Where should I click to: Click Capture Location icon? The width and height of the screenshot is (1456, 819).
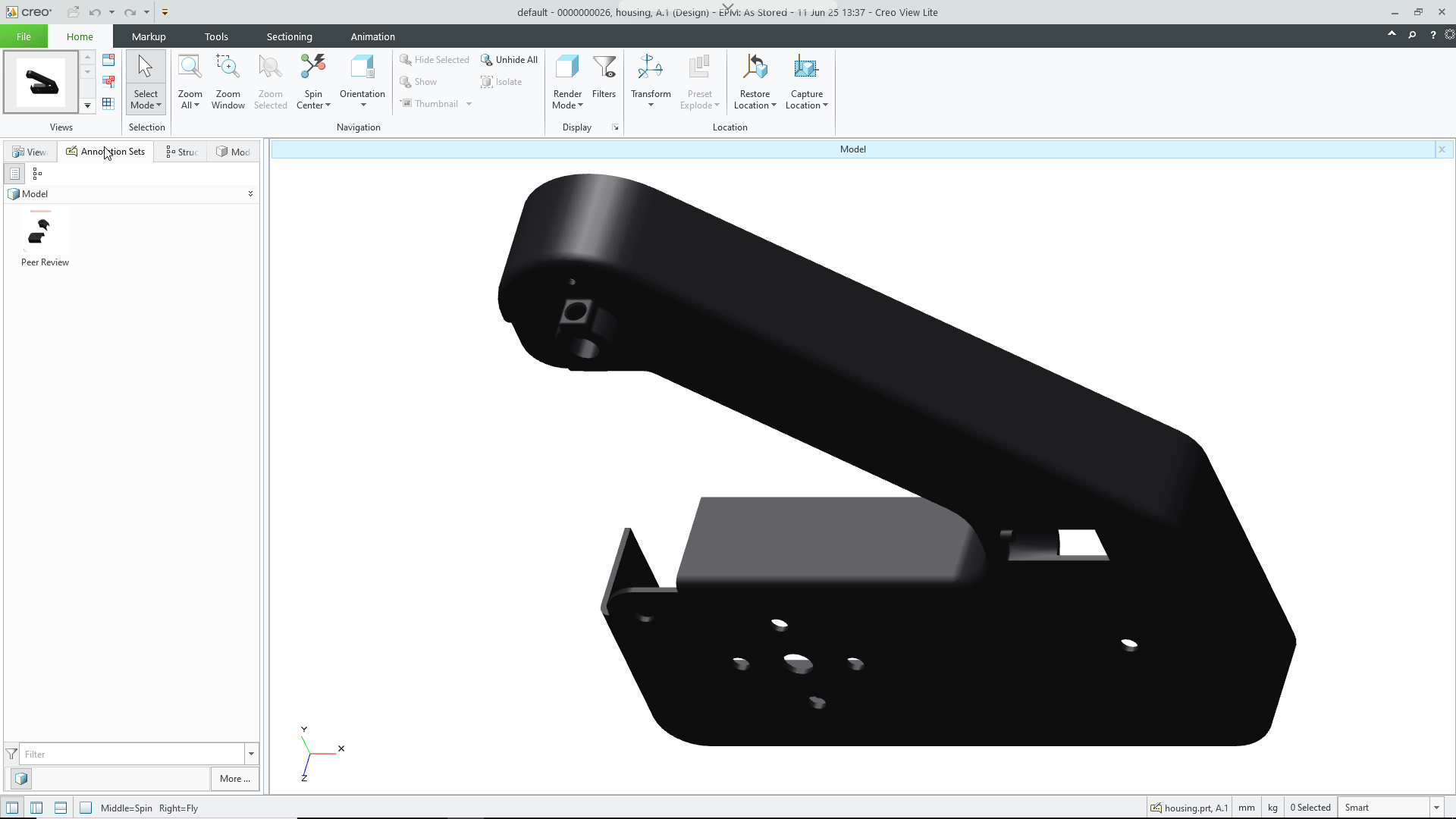(x=806, y=67)
